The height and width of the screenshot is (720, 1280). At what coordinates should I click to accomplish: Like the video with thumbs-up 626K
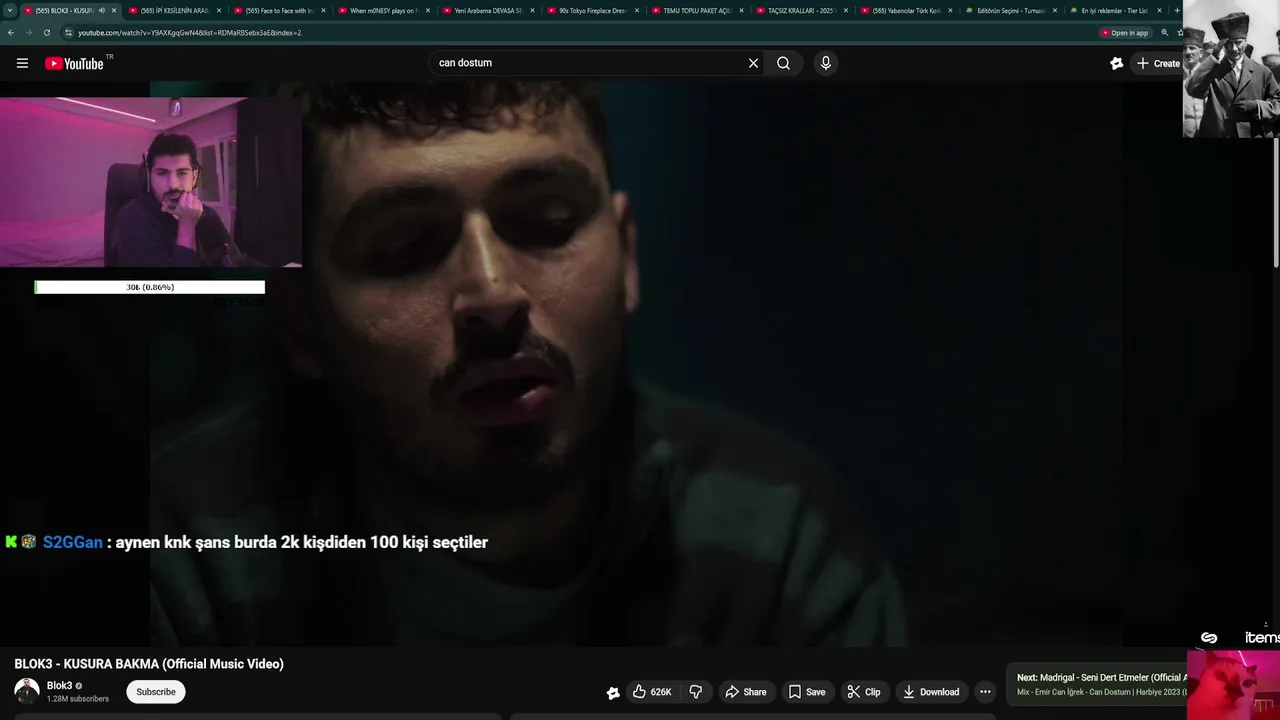[x=652, y=692]
